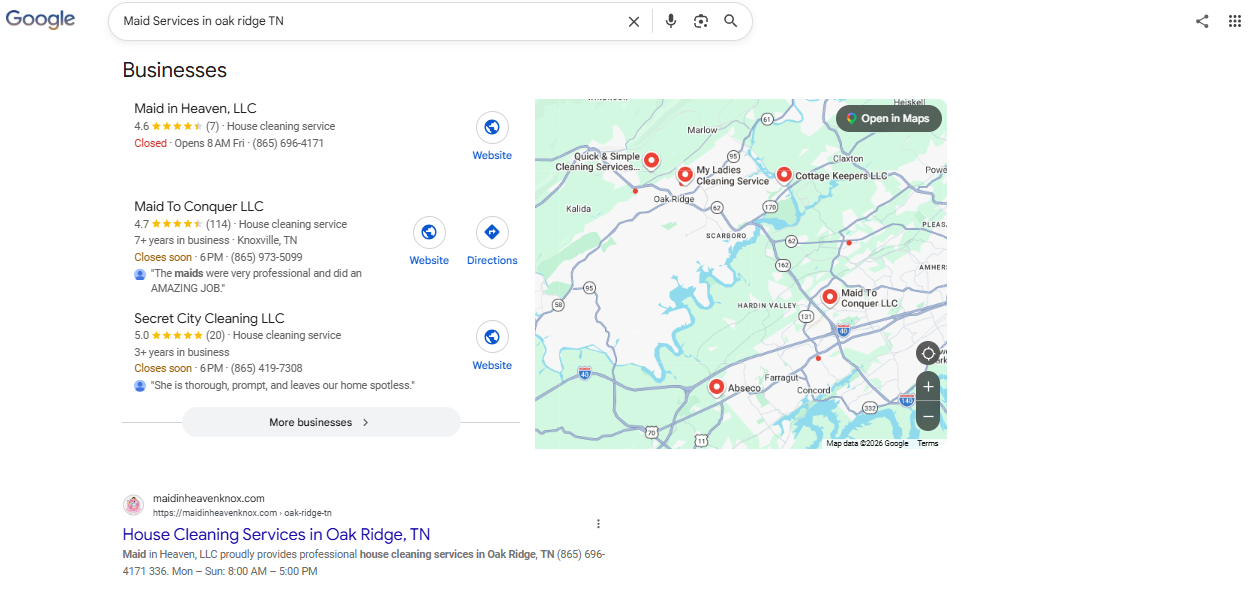The width and height of the screenshot is (1251, 596).
Task: Open House Cleaning Services in Oak Ridge link
Action: (276, 534)
